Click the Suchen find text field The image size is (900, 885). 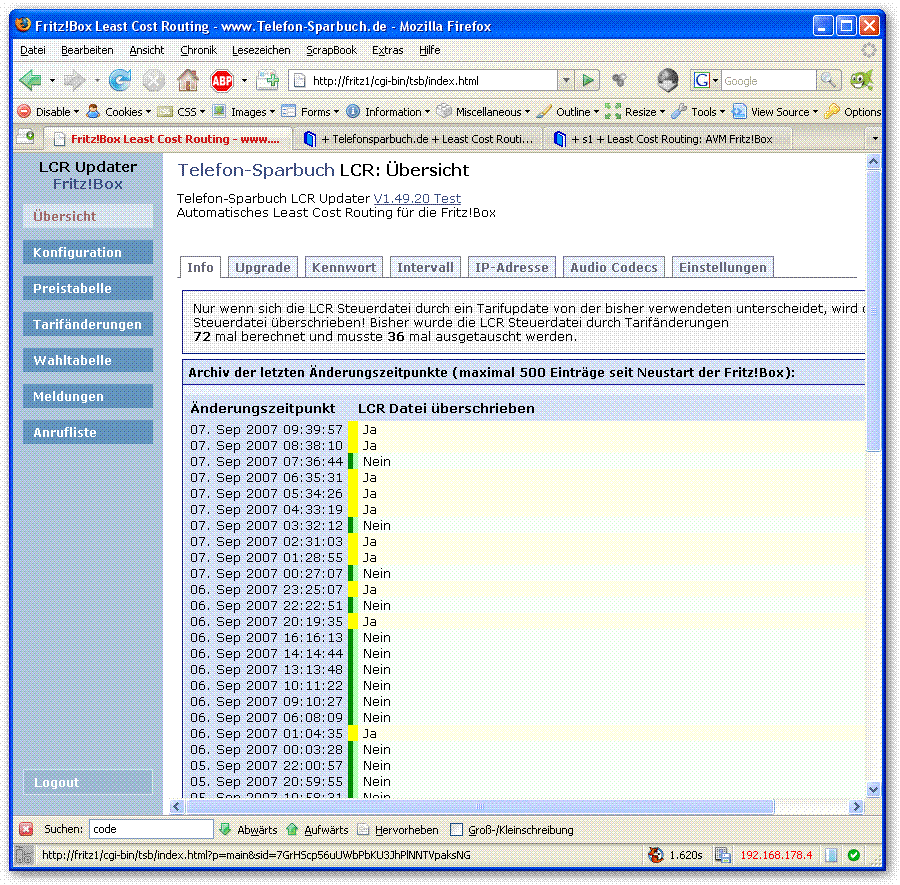151,829
